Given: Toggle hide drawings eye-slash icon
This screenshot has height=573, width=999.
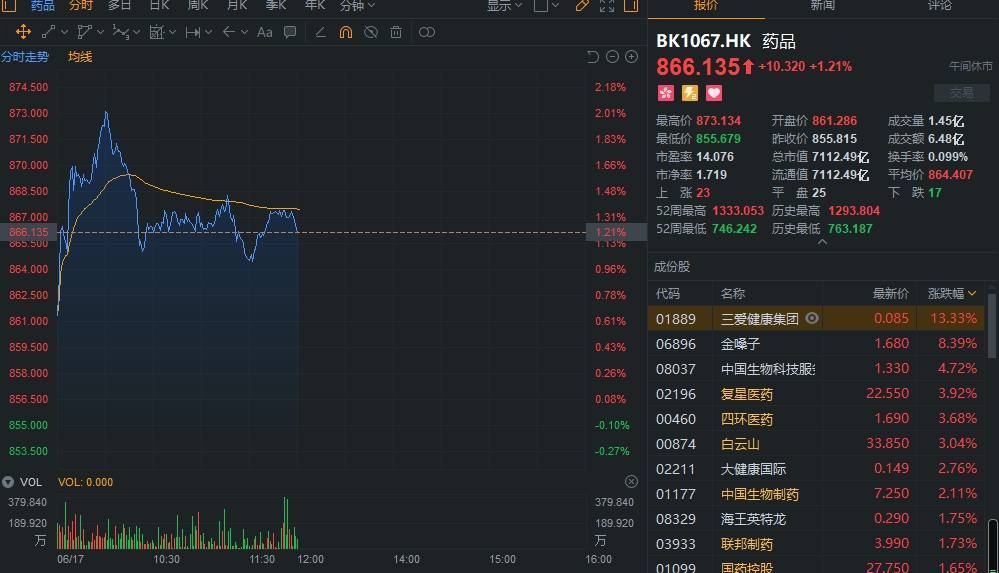Looking at the screenshot, I should point(370,32).
